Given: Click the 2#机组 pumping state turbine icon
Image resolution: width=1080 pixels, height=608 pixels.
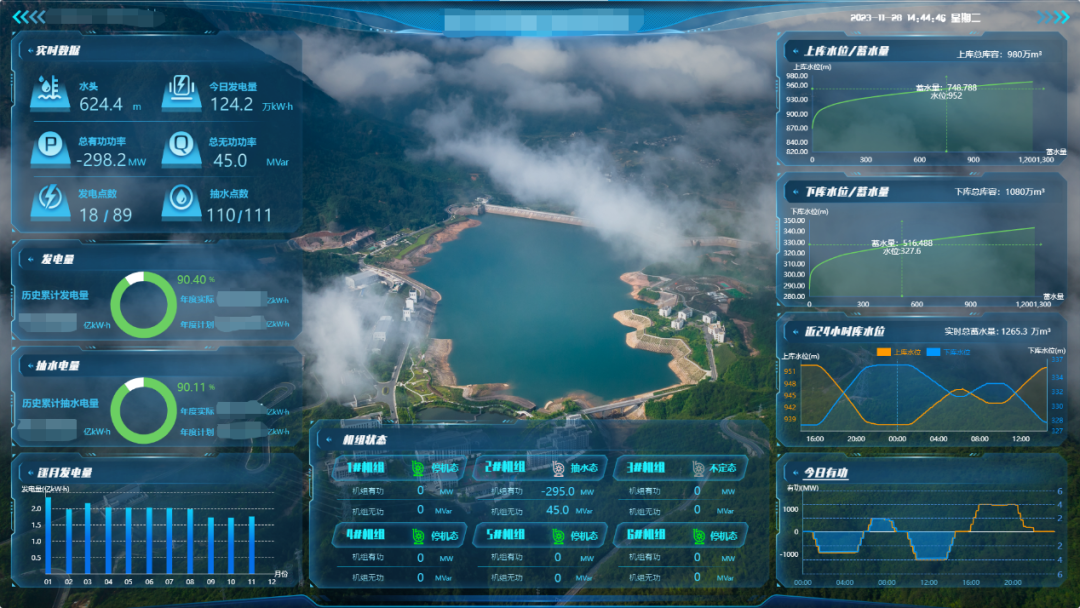Looking at the screenshot, I should pos(557,468).
